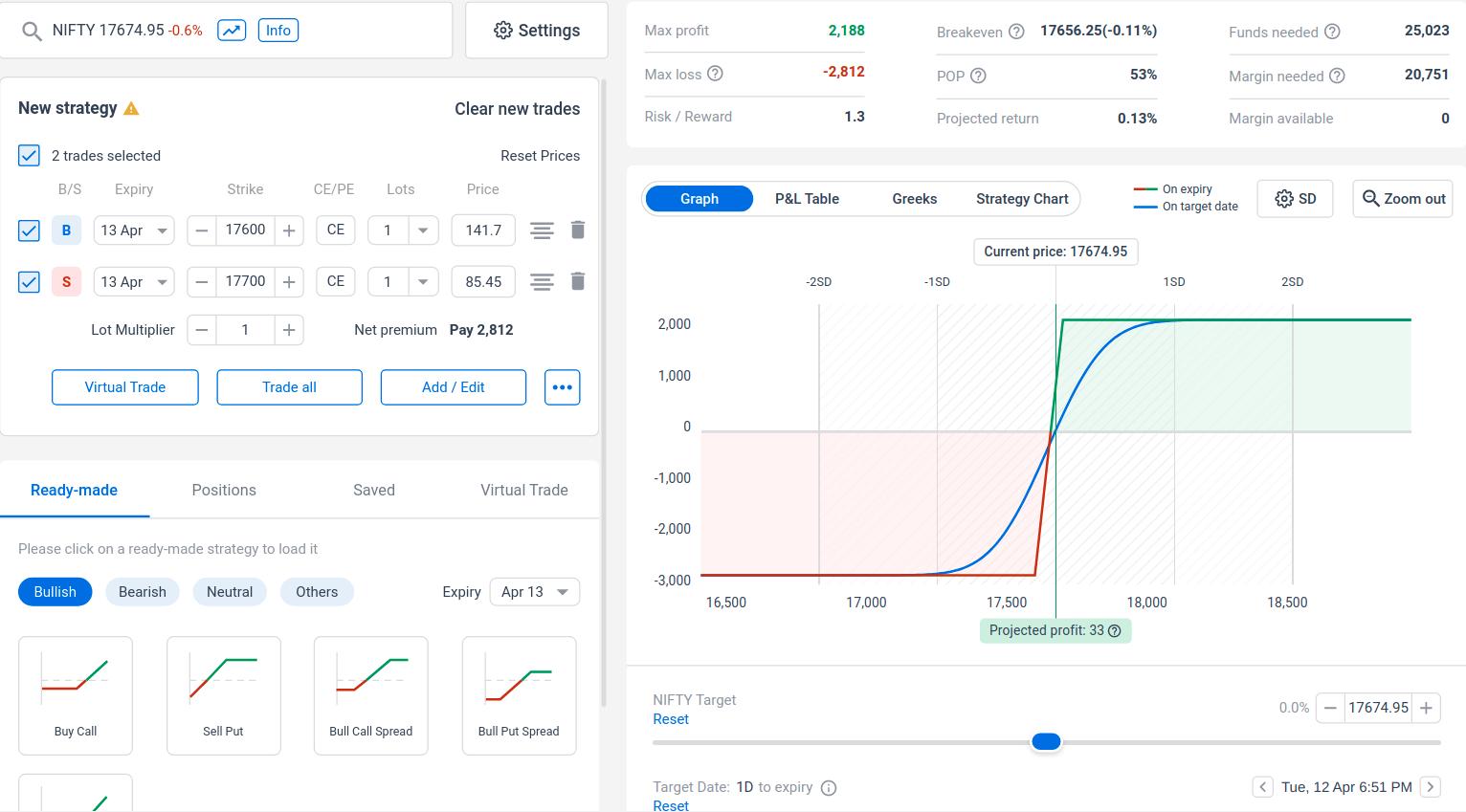This screenshot has width=1466, height=812.
Task: Delete the 17700 CE sell leg
Action: 578,281
